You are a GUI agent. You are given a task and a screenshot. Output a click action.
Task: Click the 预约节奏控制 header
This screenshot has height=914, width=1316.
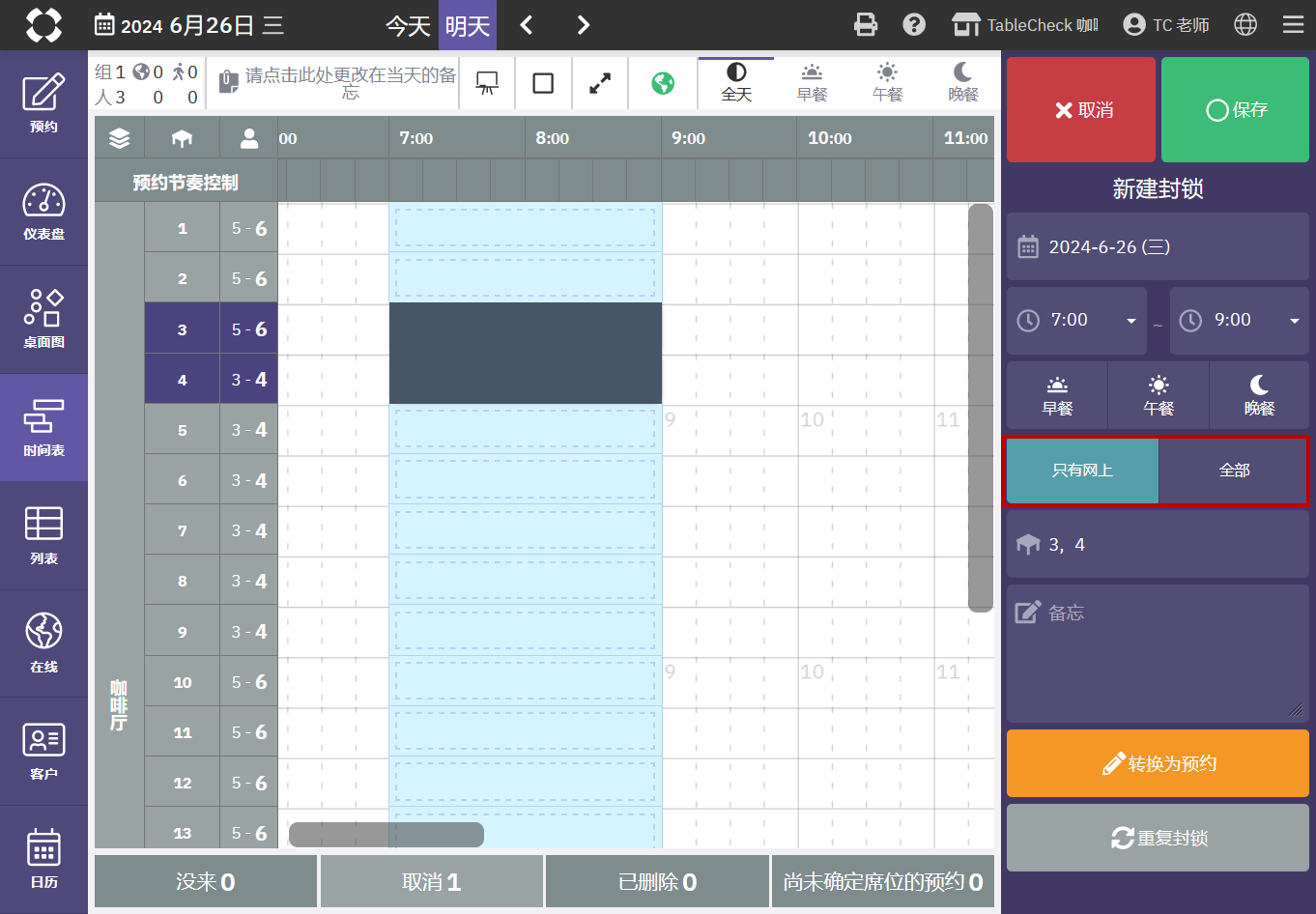(x=186, y=182)
